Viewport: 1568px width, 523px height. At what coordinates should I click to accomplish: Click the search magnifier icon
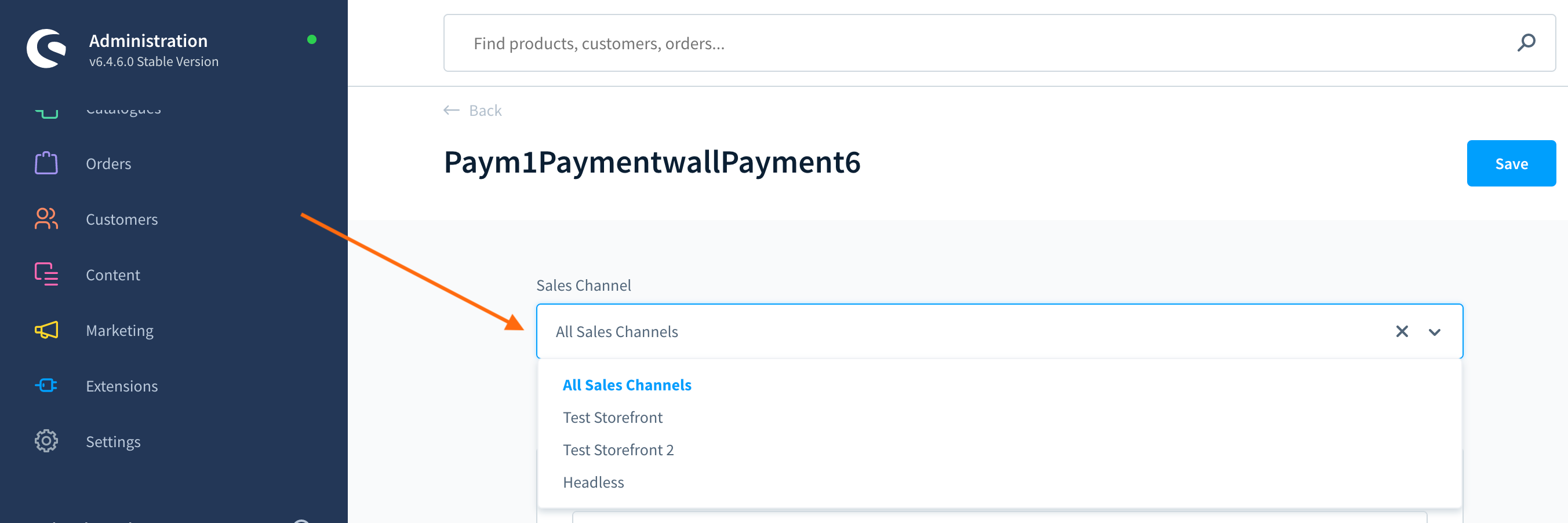coord(1526,43)
